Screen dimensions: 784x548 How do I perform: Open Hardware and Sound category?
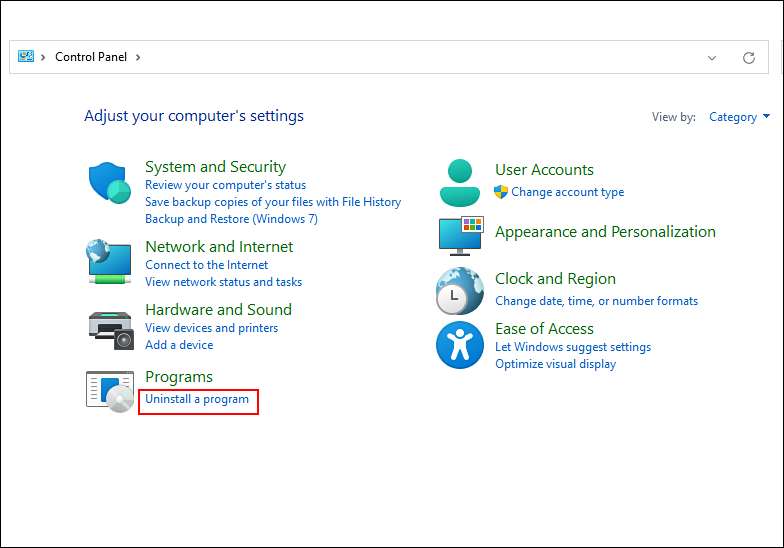tap(218, 310)
